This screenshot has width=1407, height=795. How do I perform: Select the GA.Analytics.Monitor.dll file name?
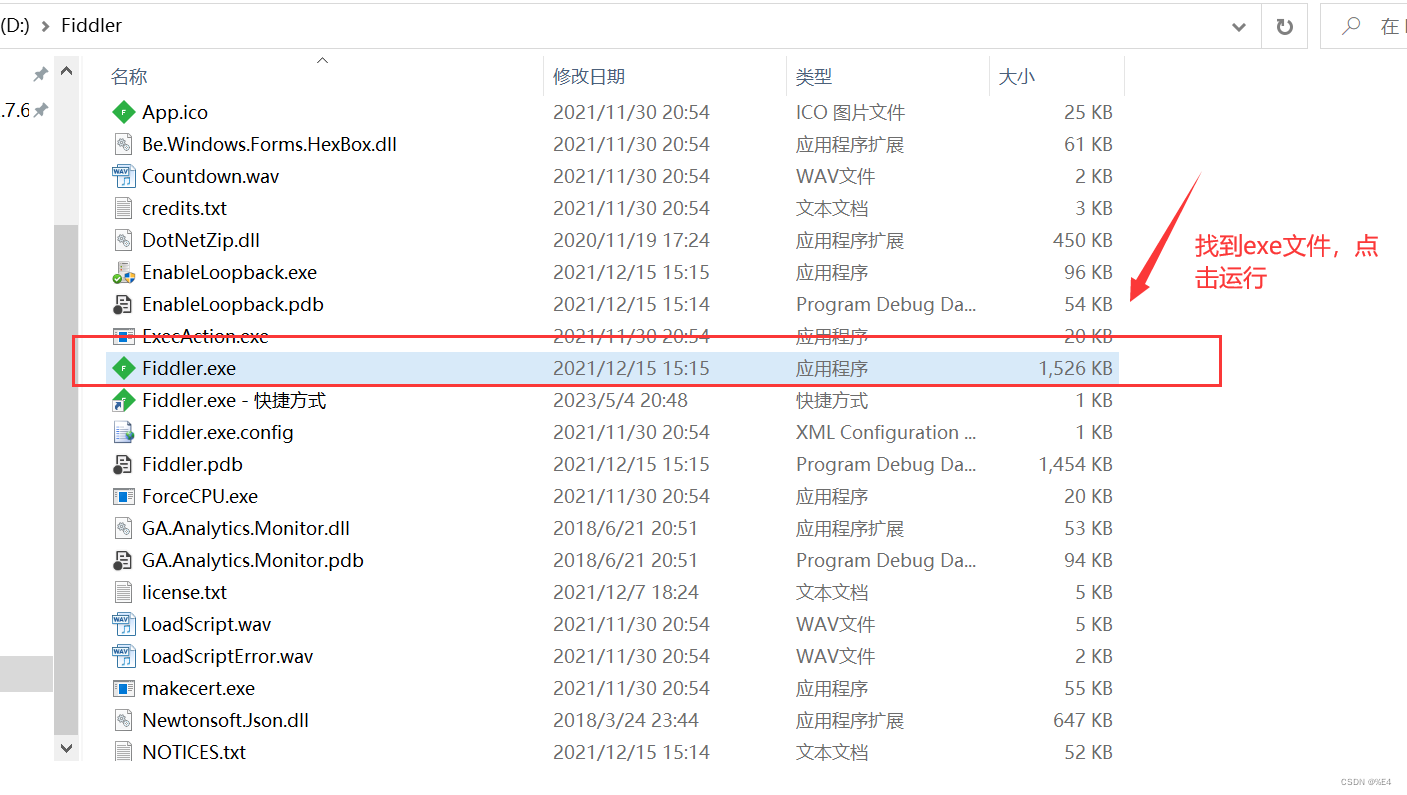246,528
